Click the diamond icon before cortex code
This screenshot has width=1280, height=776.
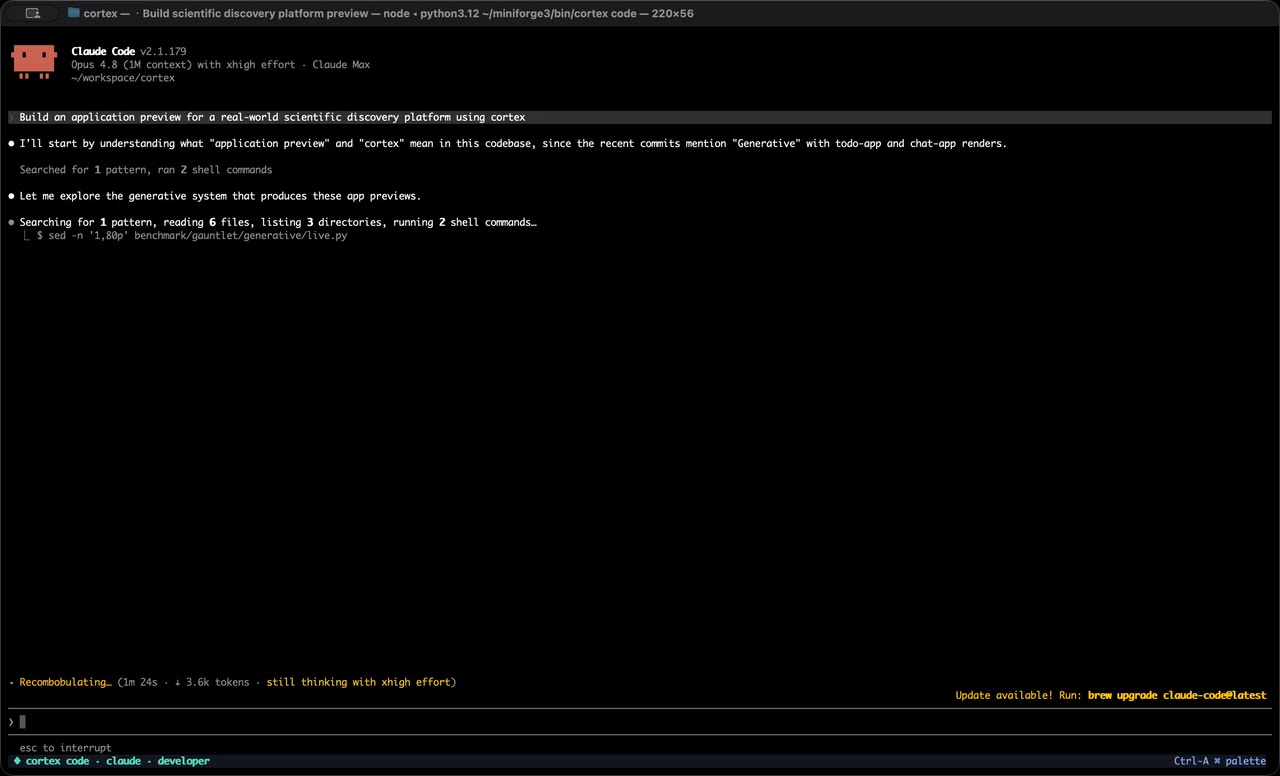(x=17, y=761)
